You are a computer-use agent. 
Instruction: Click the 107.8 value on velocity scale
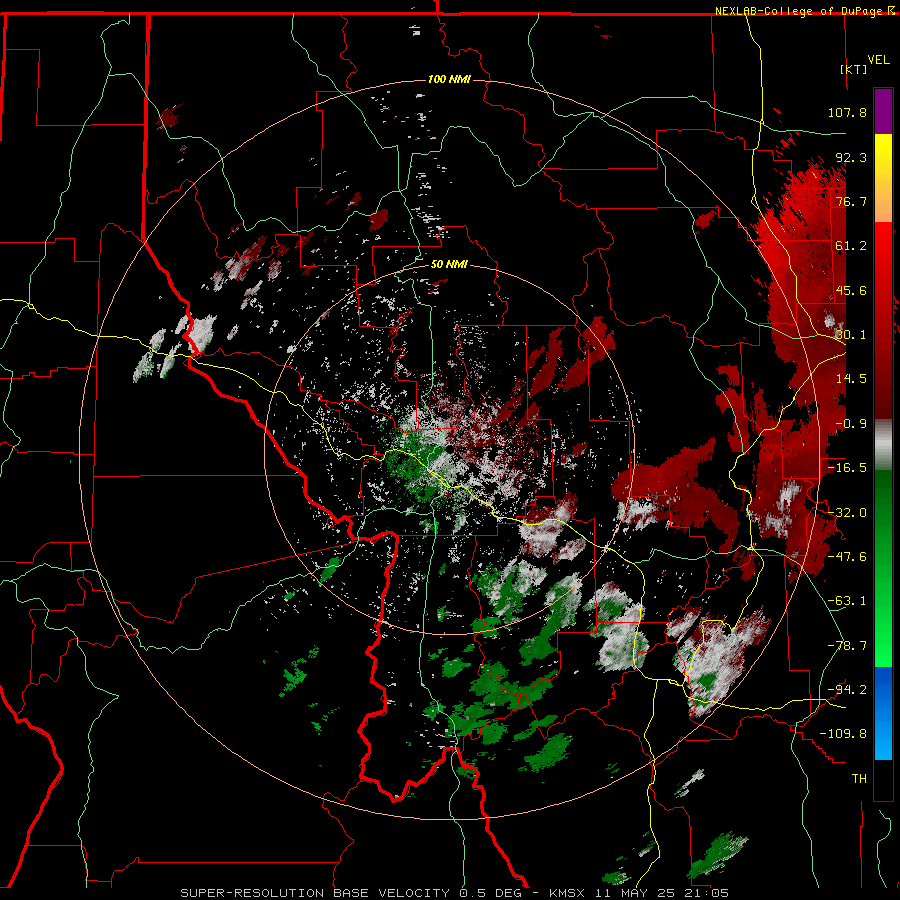[847, 112]
